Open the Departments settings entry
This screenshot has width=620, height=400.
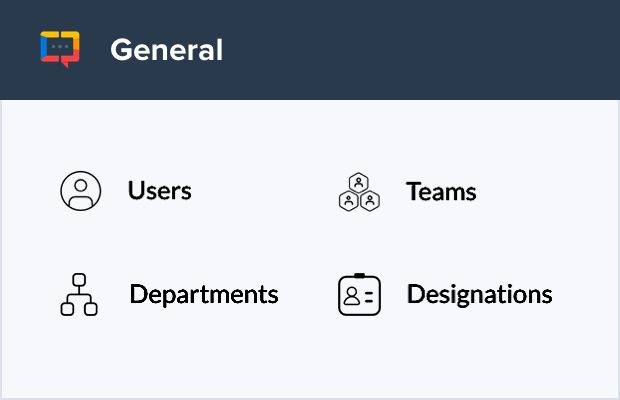203,294
